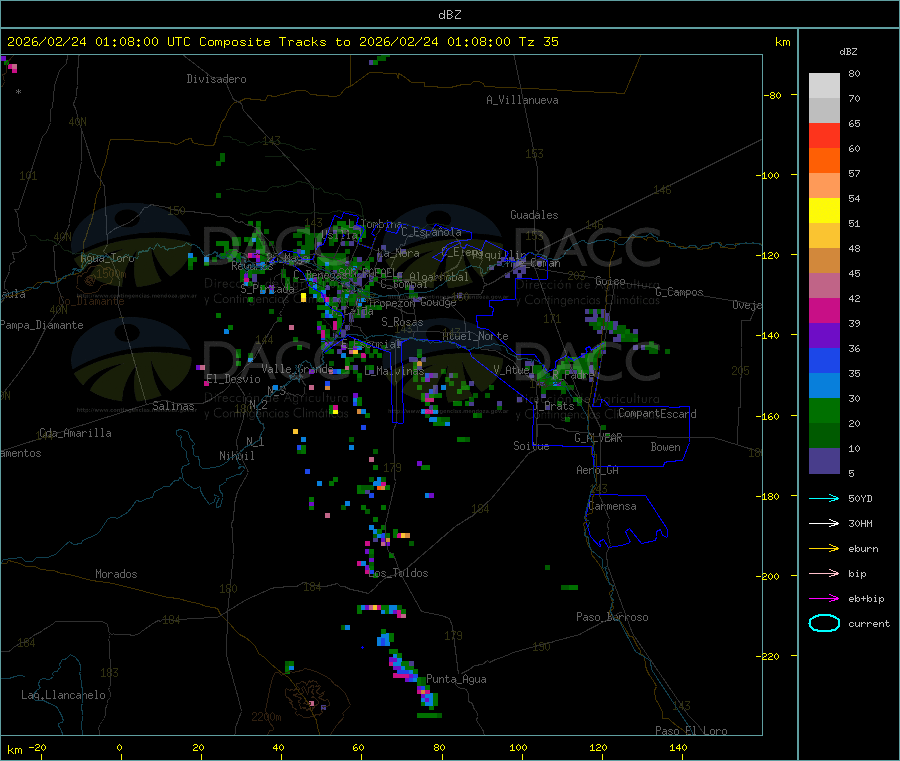This screenshot has width=900, height=761.
Task: Pick the slate purple 5-10 dBZ swatch
Action: pos(824,461)
